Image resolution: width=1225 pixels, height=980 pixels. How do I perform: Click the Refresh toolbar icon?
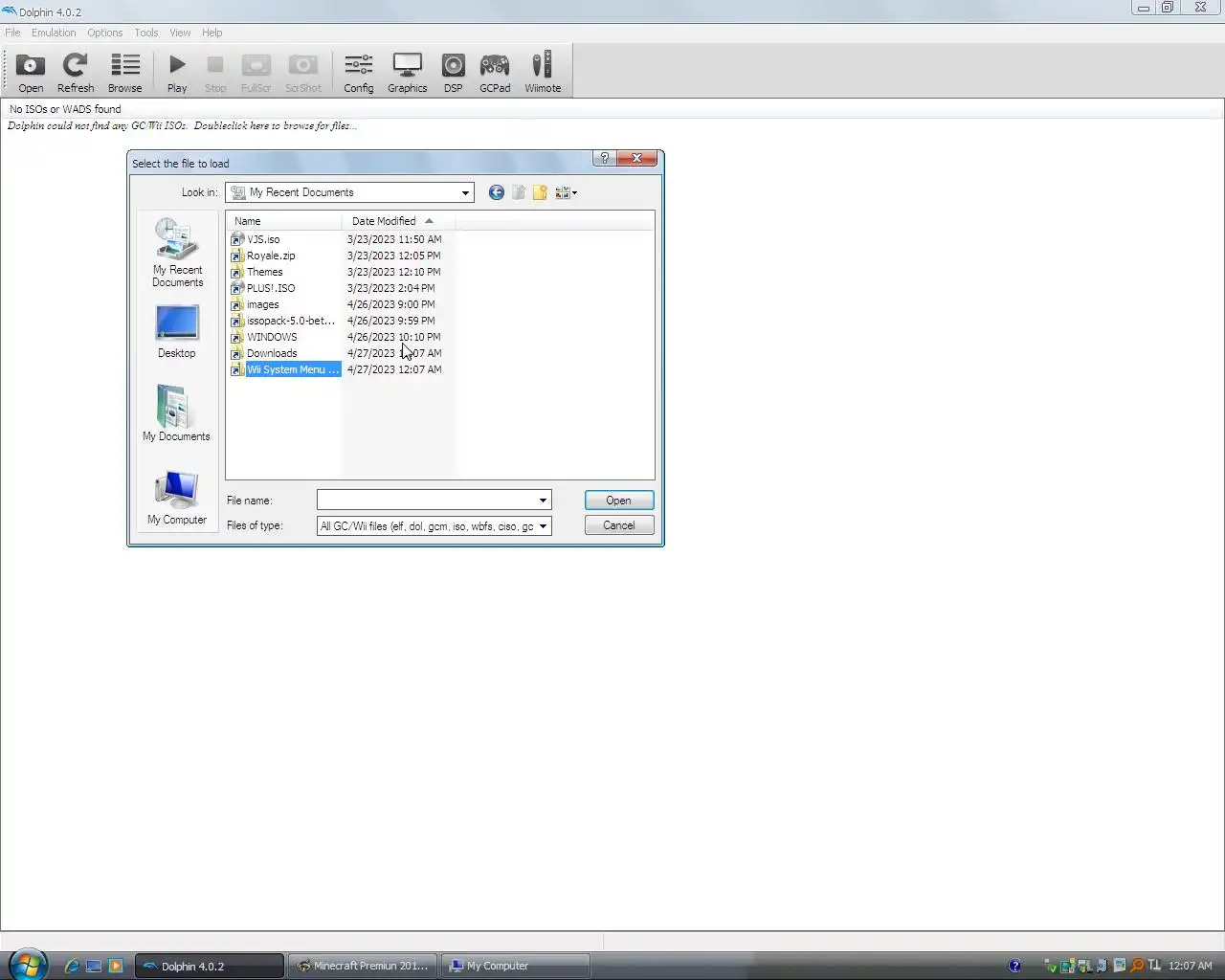pyautogui.click(x=76, y=73)
